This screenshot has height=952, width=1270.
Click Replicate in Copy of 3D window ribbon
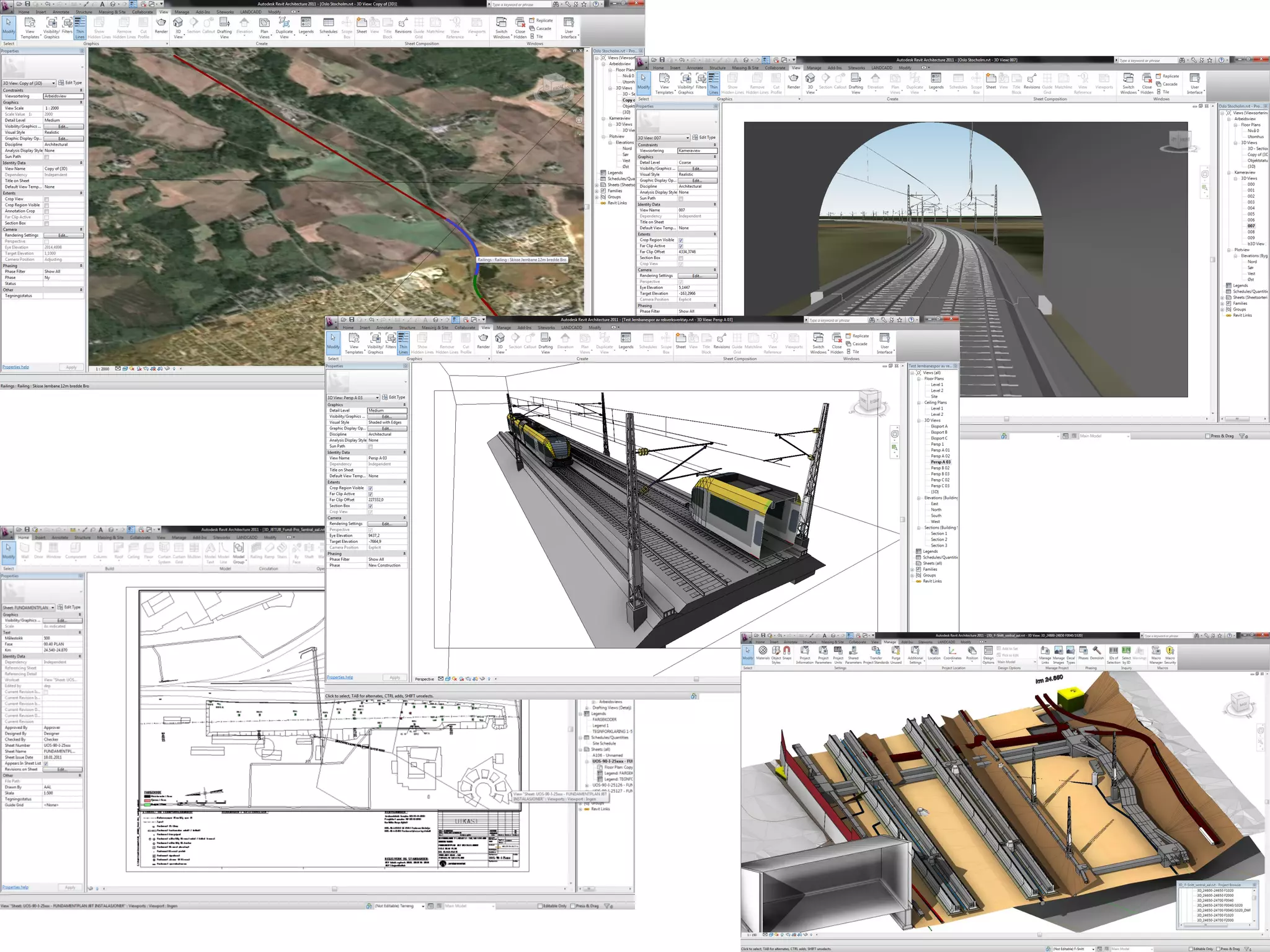pyautogui.click(x=541, y=20)
